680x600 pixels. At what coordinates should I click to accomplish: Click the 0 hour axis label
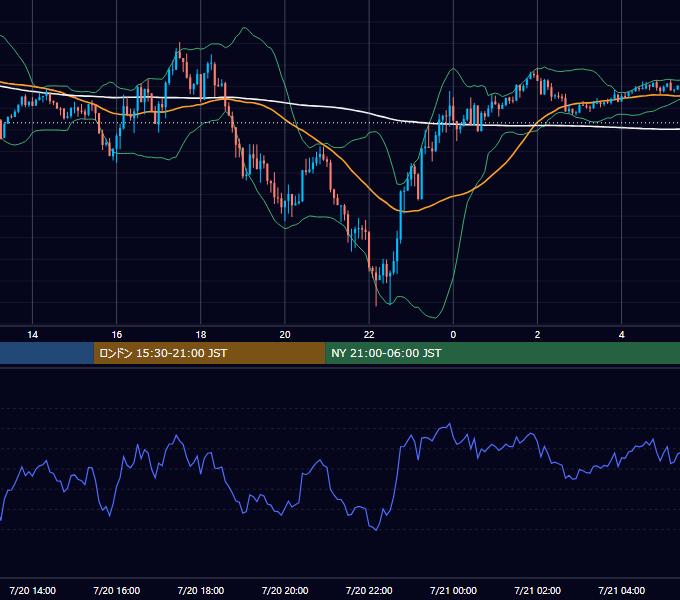click(x=453, y=335)
